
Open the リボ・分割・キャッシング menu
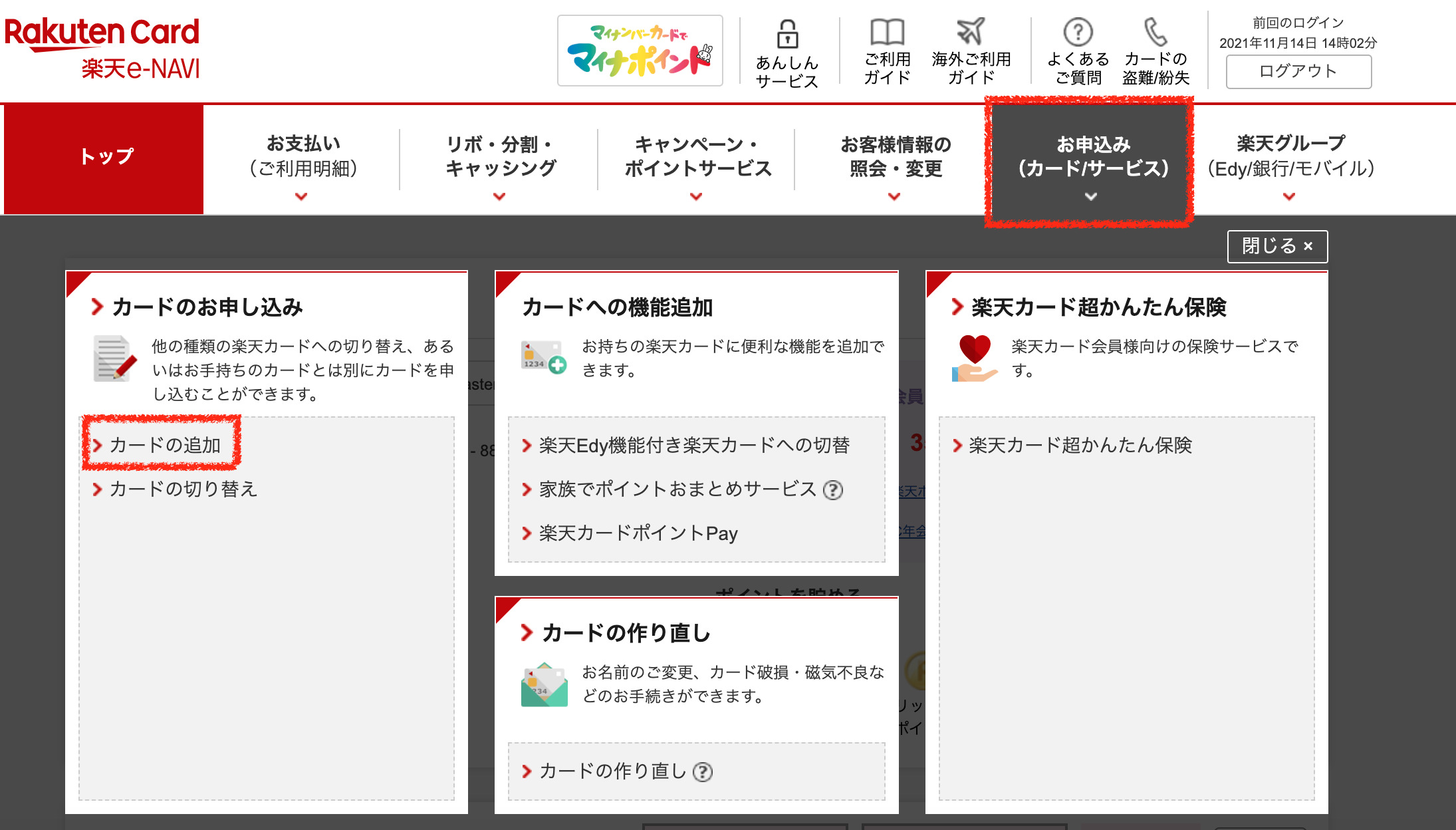click(500, 156)
